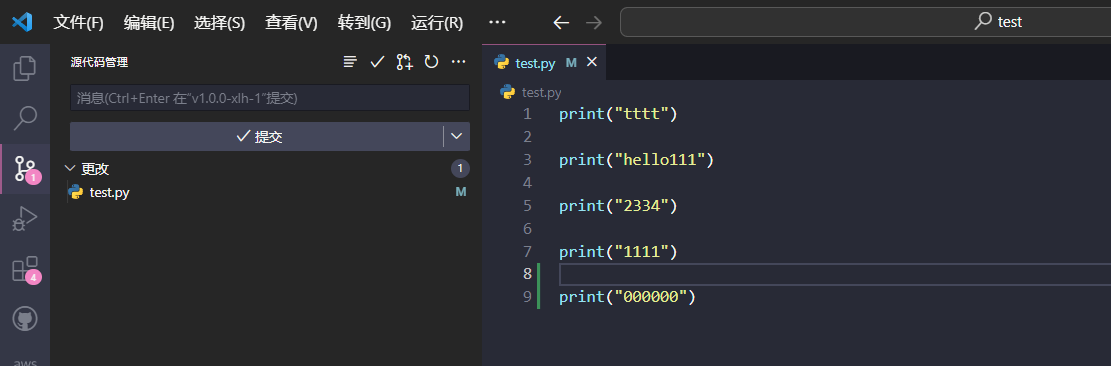Screen dimensions: 1111x366
Task: Open the 文件(F) menu
Action: (79, 23)
